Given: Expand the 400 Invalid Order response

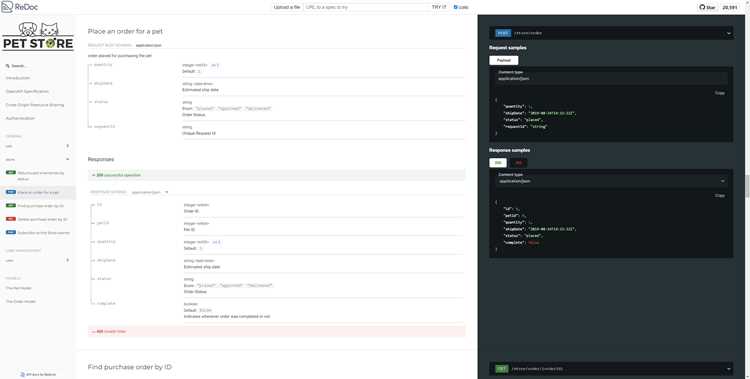Looking at the screenshot, I should [x=276, y=331].
